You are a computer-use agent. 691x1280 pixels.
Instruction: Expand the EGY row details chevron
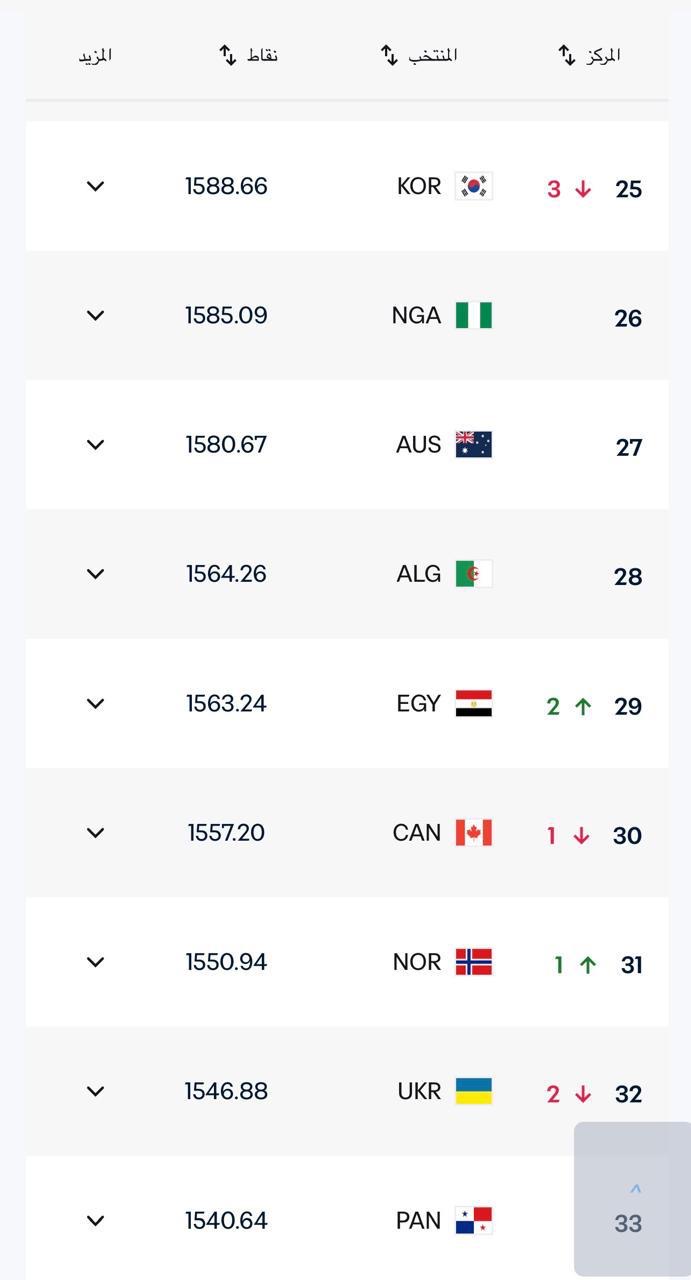[x=96, y=704]
